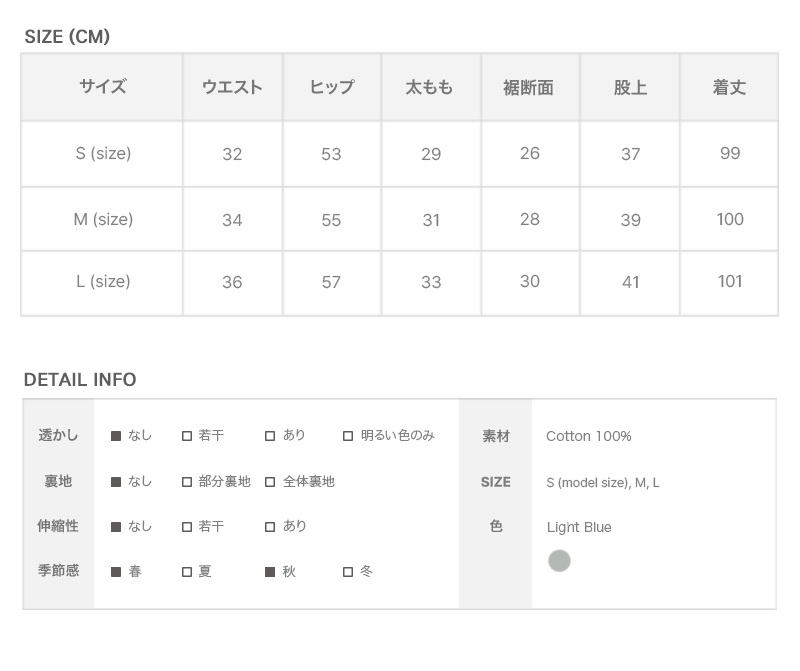Tick the 春 season checkbox
This screenshot has height=671, width=800.
(116, 572)
